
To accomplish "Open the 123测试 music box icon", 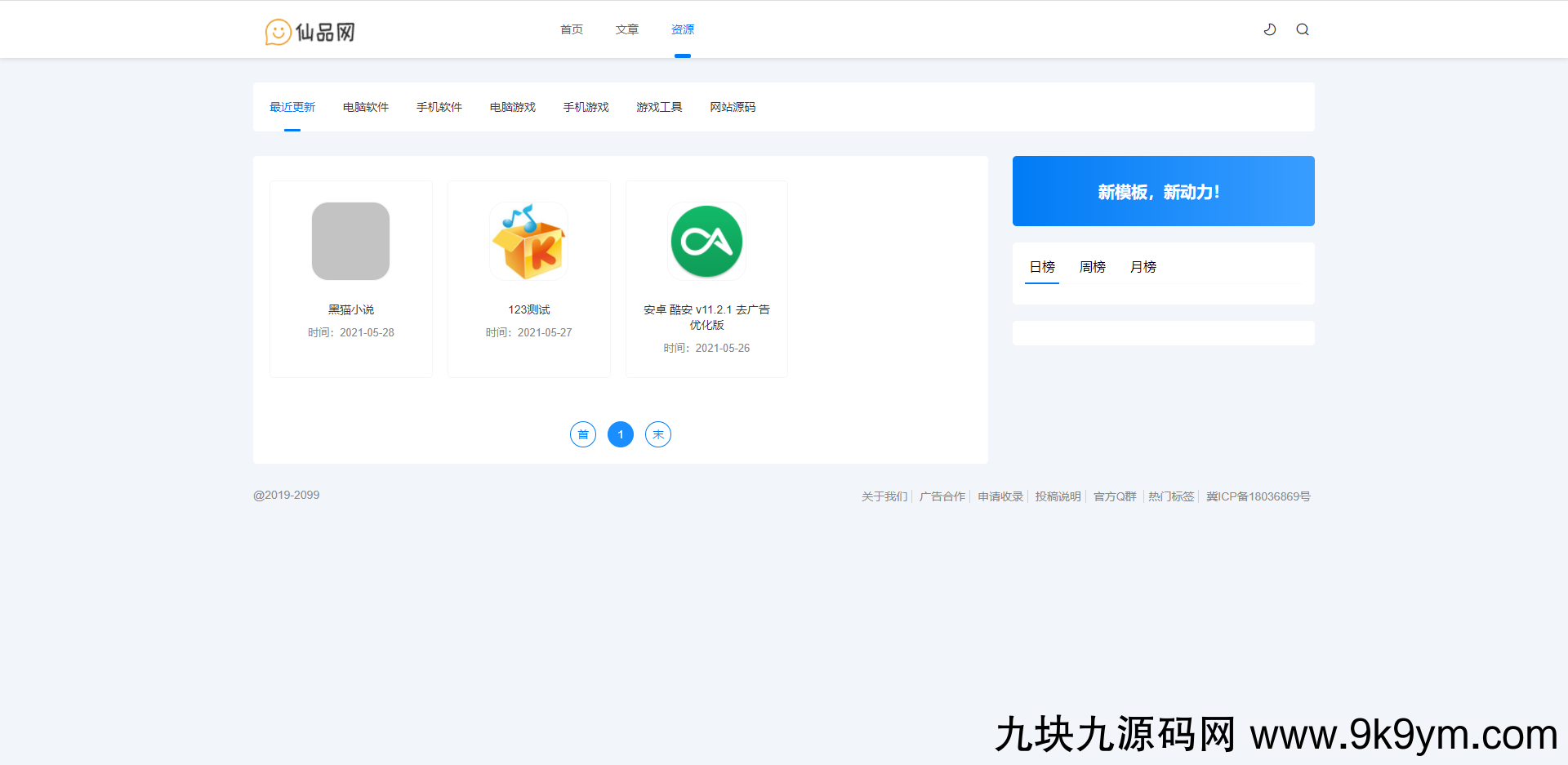I will (x=528, y=241).
